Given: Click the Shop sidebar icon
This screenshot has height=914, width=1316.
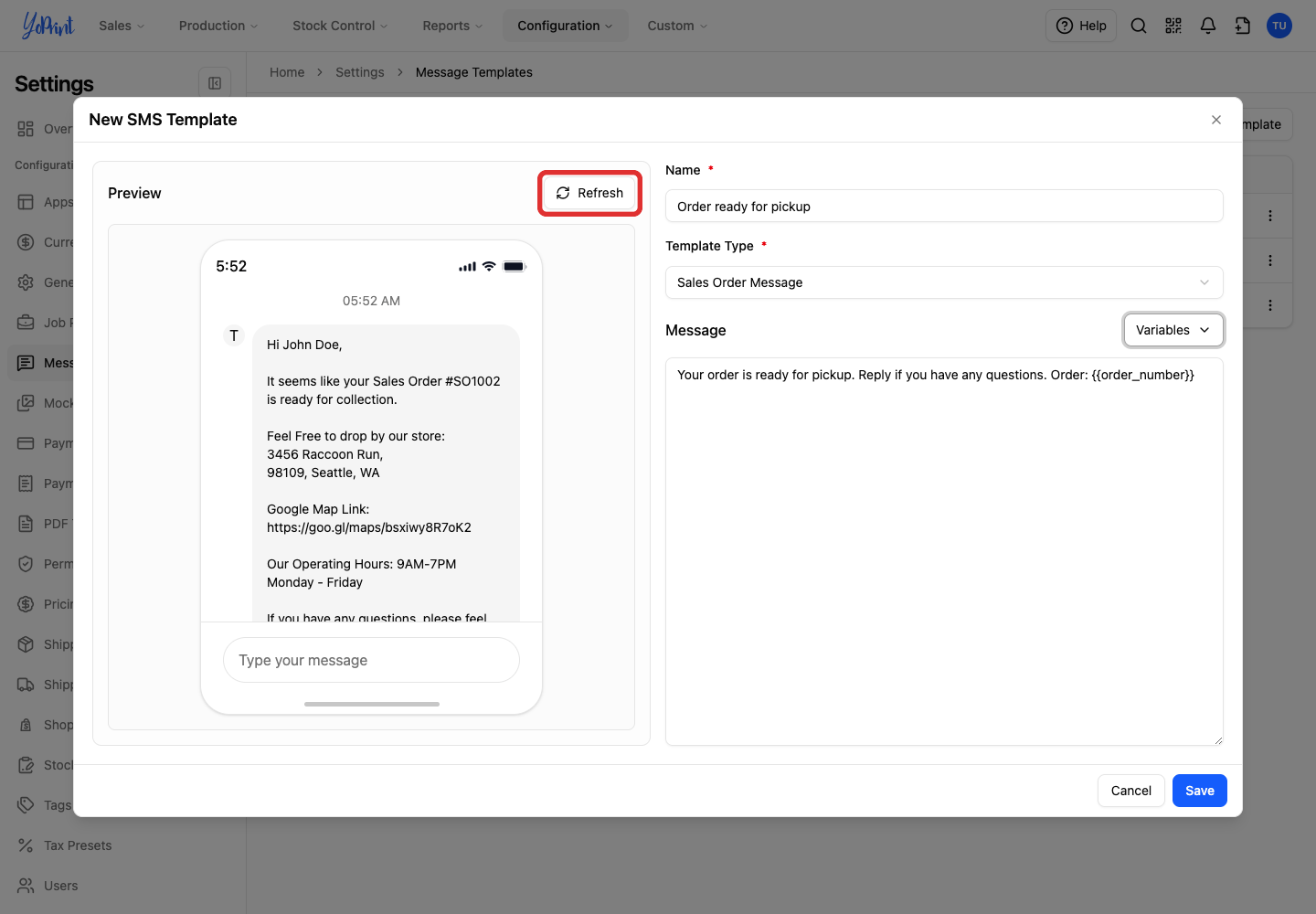Looking at the screenshot, I should point(26,725).
